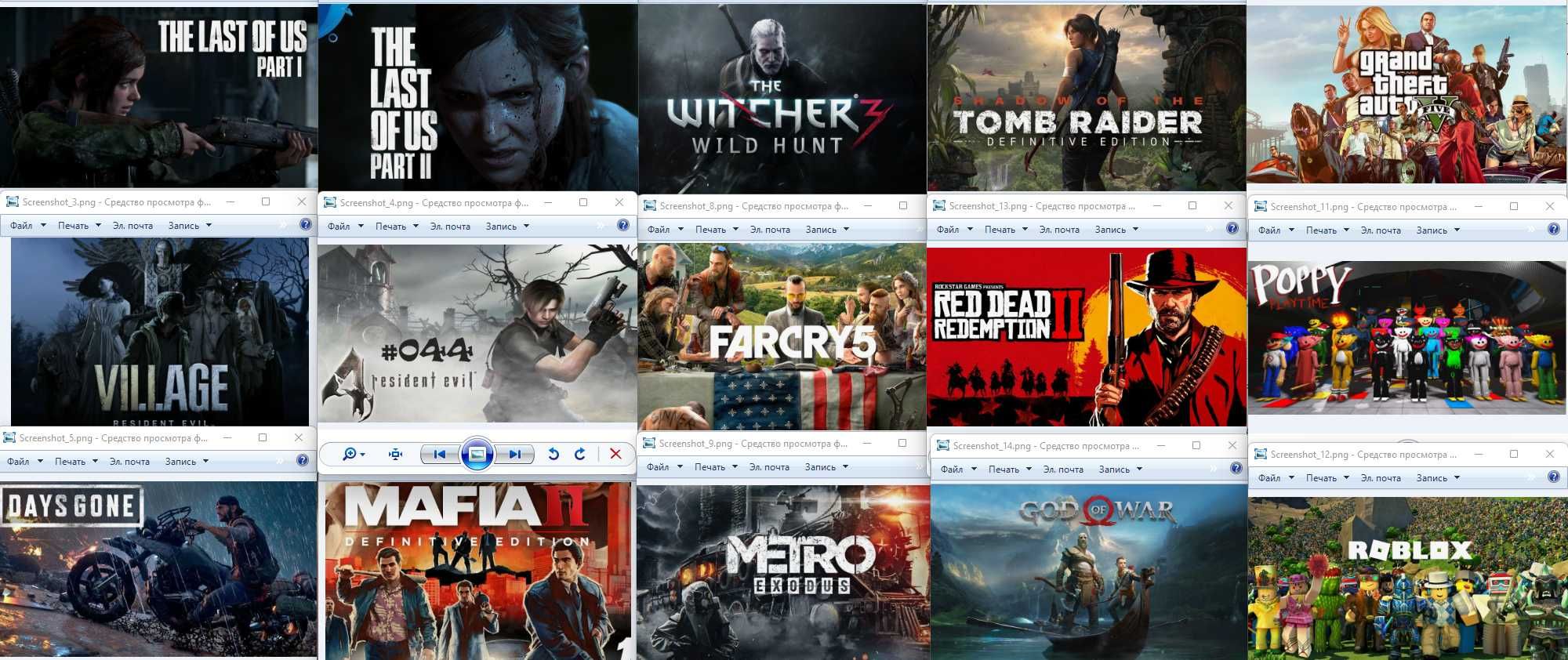The width and height of the screenshot is (1568, 660).
Task: Click the Poppy Playtime image
Action: coord(1407,338)
